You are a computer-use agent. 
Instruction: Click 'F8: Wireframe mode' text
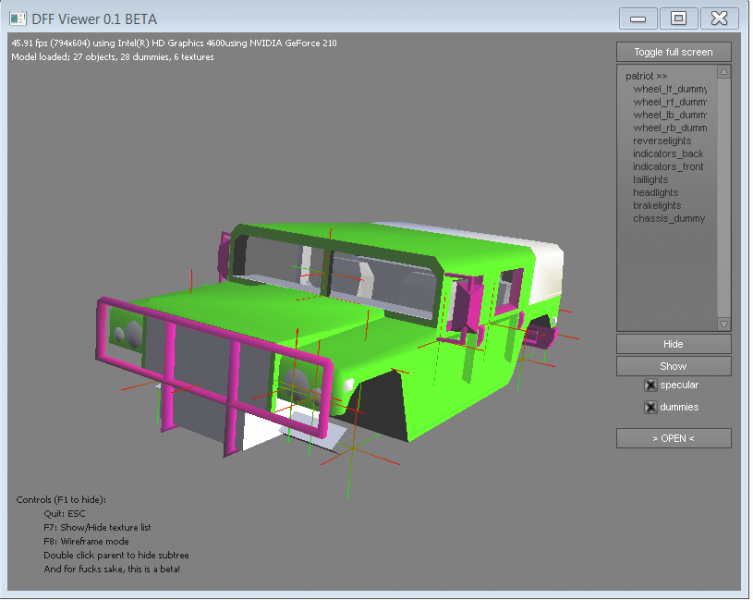coord(86,541)
